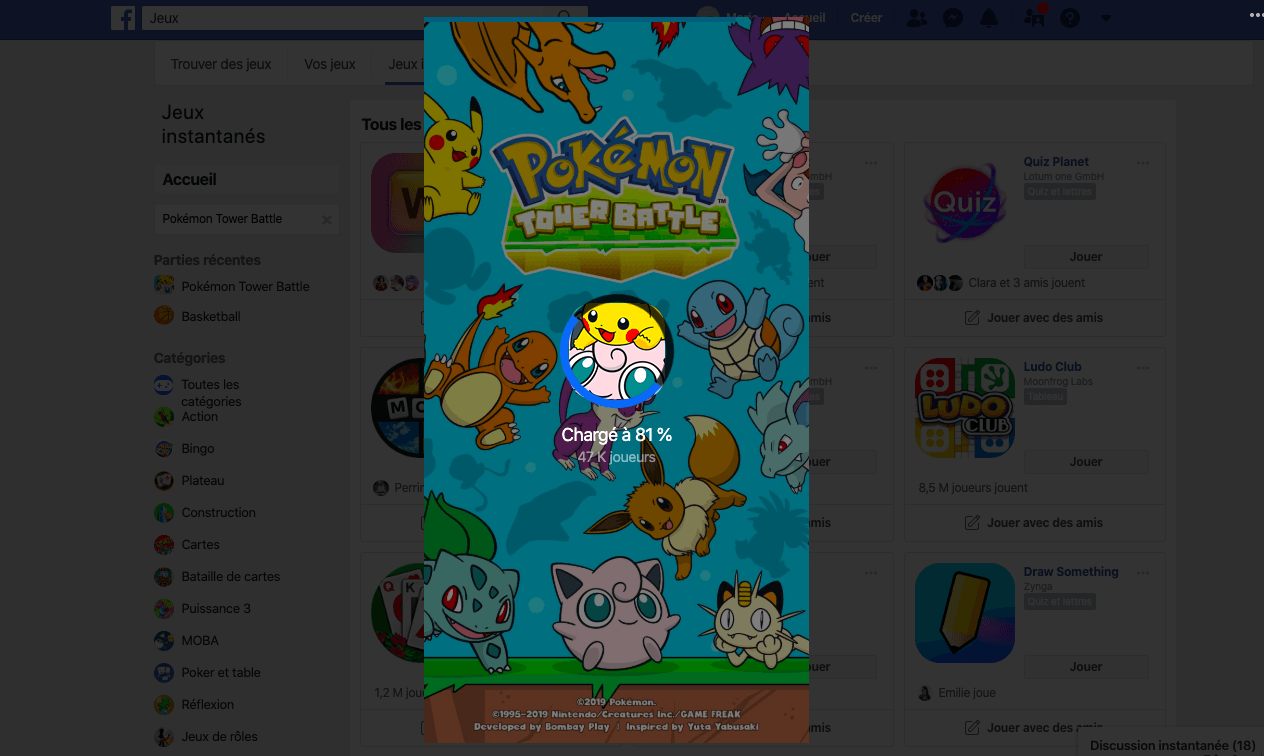The height and width of the screenshot is (756, 1264).
Task: Play Quiz Planet with the Jouer button
Action: pyautogui.click(x=1086, y=257)
